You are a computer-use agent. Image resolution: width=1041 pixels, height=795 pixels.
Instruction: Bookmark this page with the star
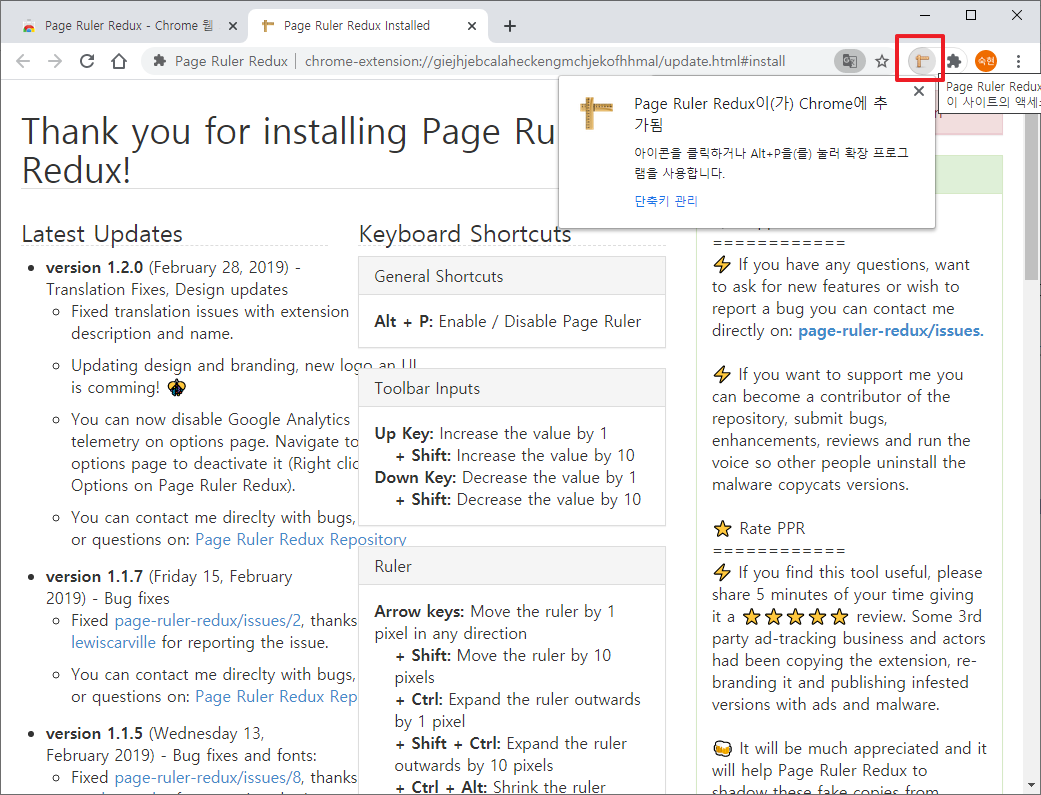coord(882,62)
